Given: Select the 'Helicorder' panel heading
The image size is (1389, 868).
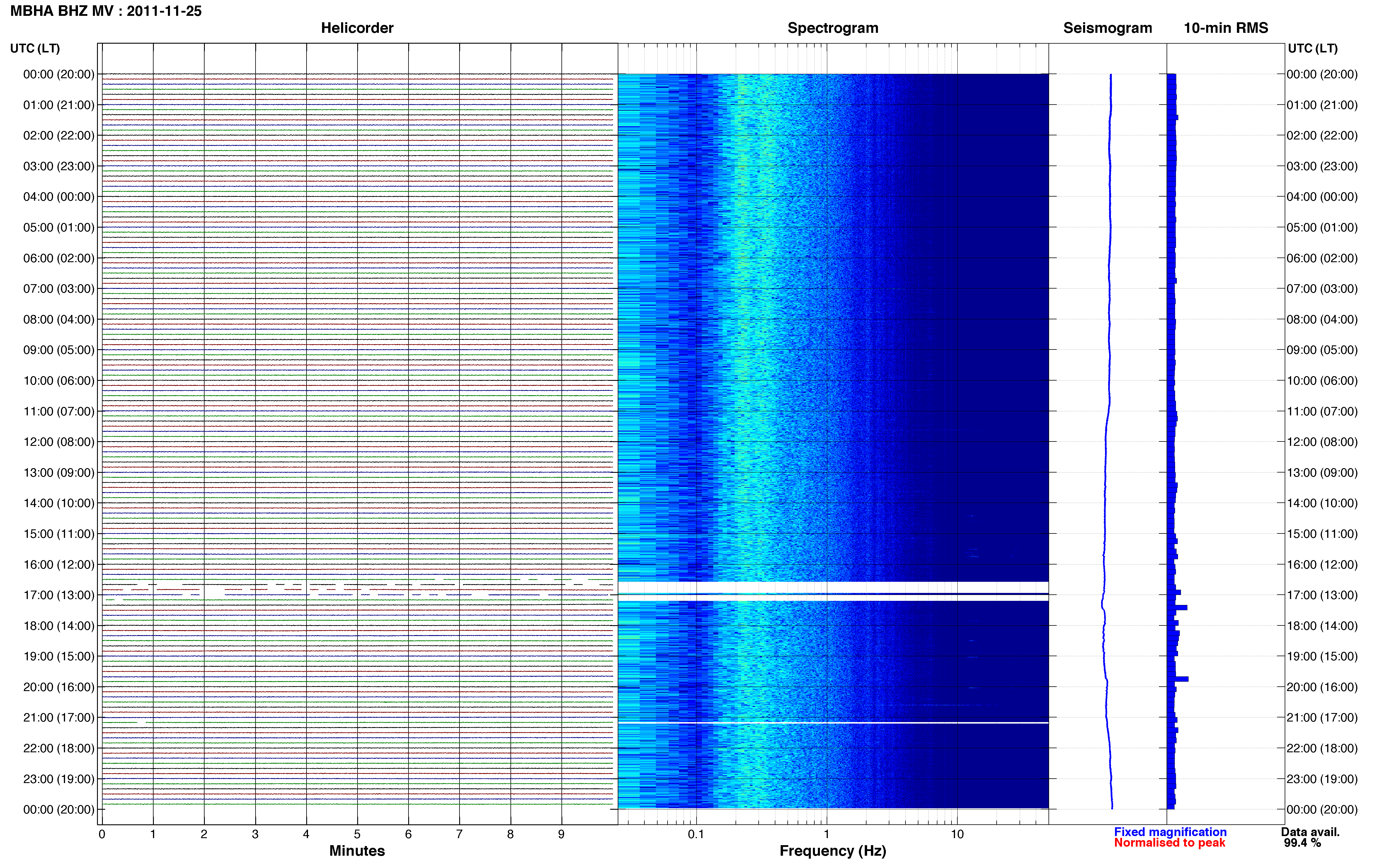Looking at the screenshot, I should (x=357, y=28).
